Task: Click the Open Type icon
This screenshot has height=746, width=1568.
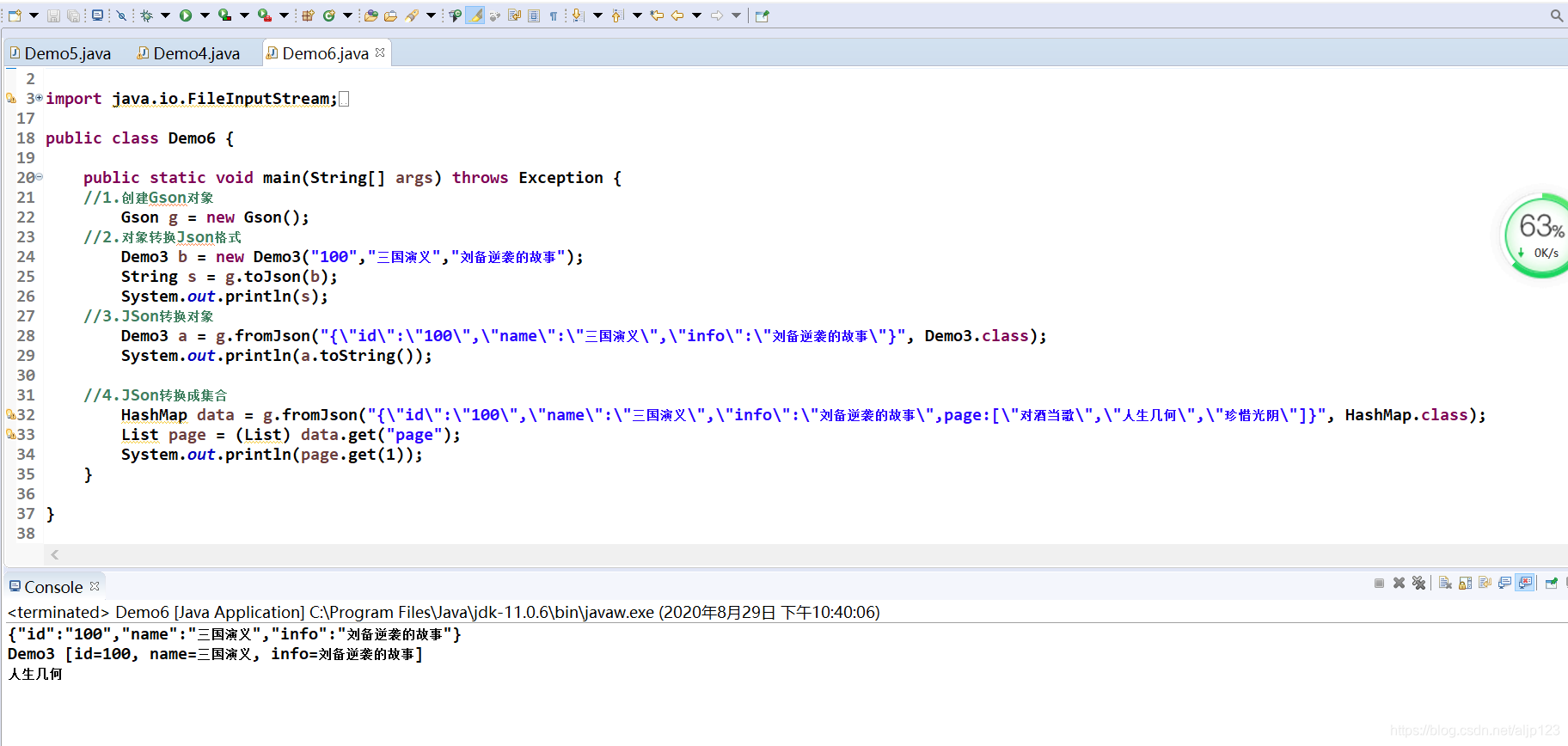Action: tap(371, 15)
